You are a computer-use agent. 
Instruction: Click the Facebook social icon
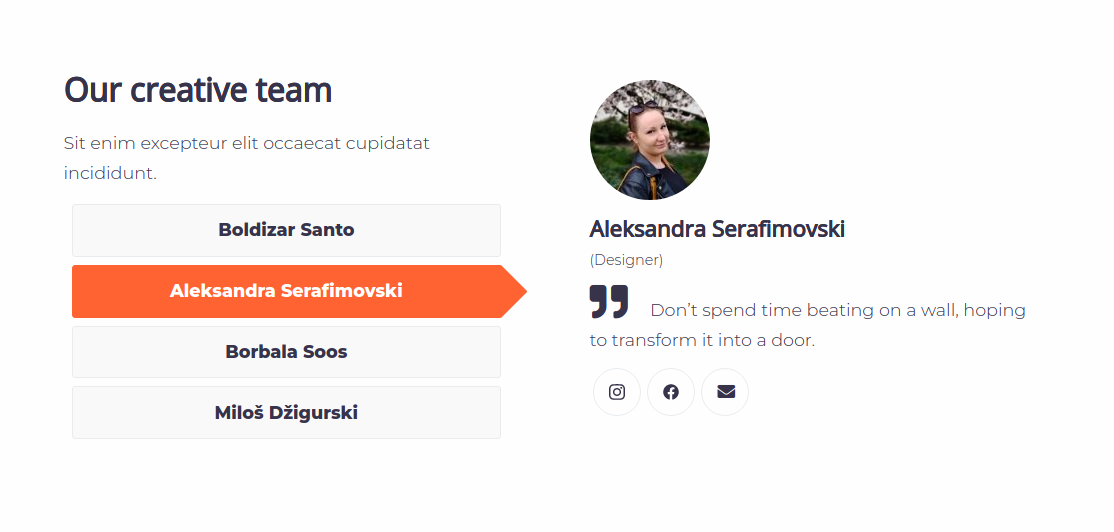point(671,392)
